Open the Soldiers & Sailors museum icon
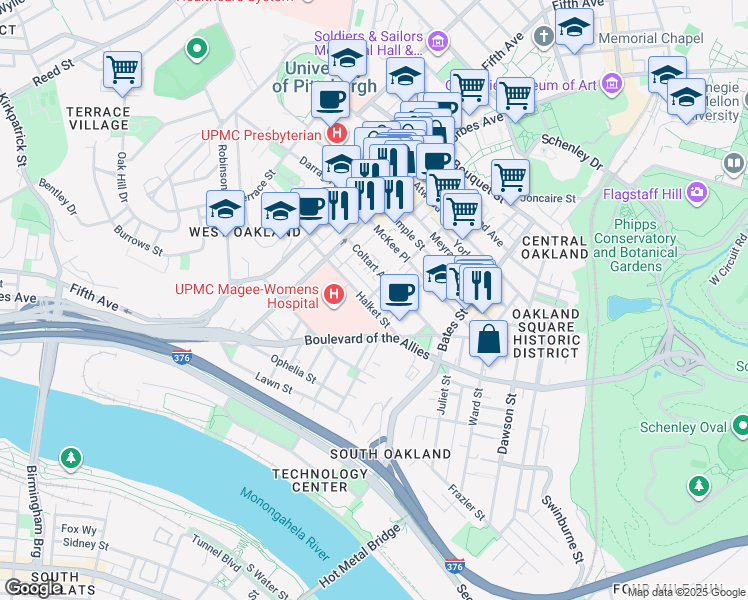The image size is (748, 600). [x=438, y=41]
